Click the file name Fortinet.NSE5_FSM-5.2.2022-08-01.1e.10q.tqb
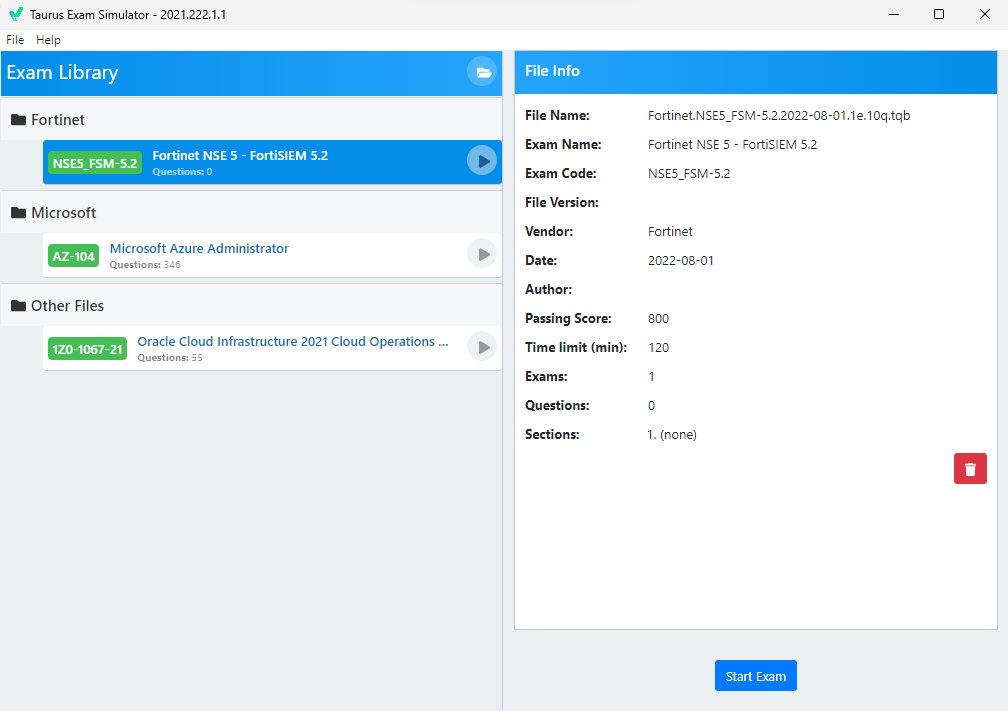 779,116
